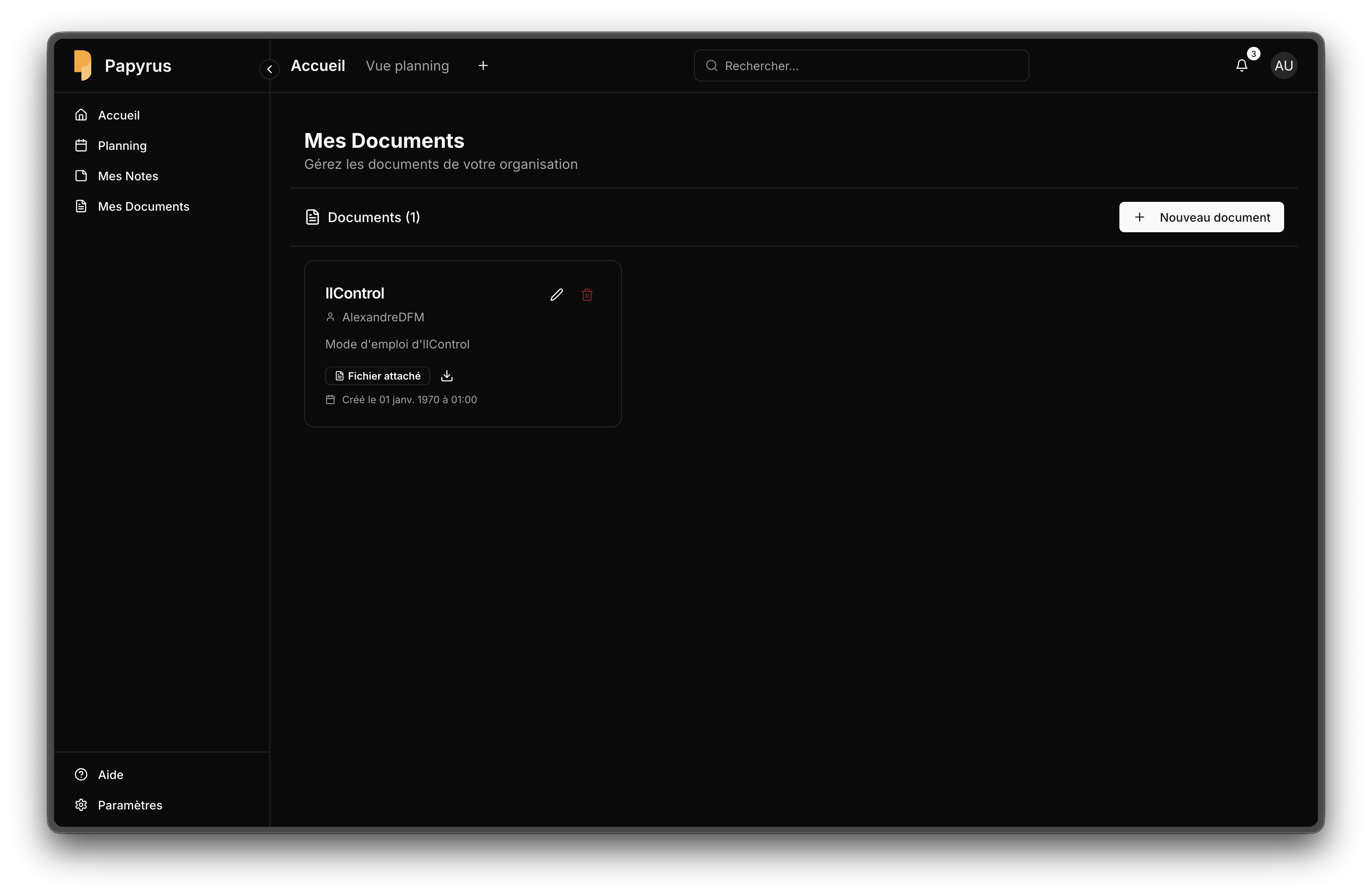
Task: Switch to the Vue planning tab
Action: click(407, 66)
